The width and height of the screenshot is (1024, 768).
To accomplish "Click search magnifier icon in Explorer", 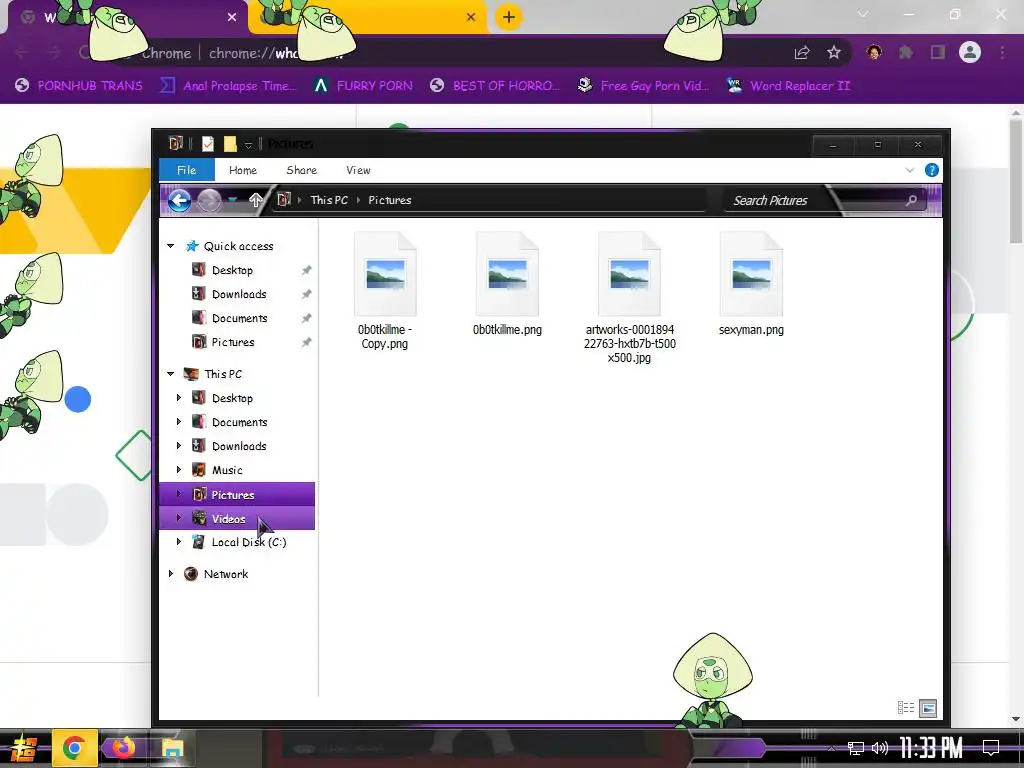I will (911, 200).
